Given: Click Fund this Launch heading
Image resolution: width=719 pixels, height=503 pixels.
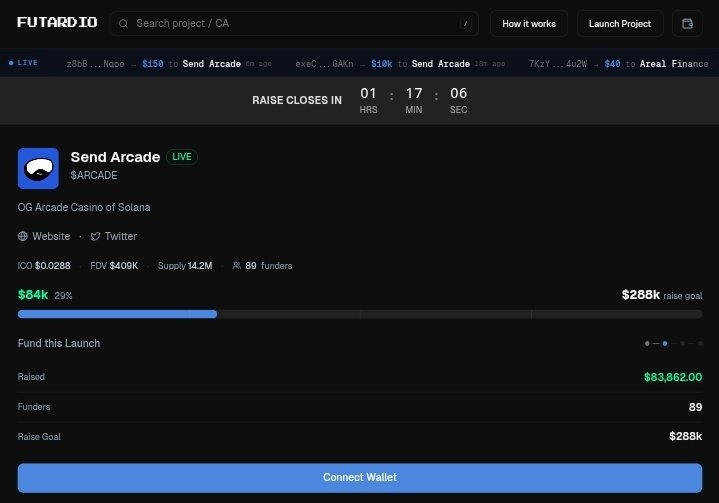Looking at the screenshot, I should 59,343.
